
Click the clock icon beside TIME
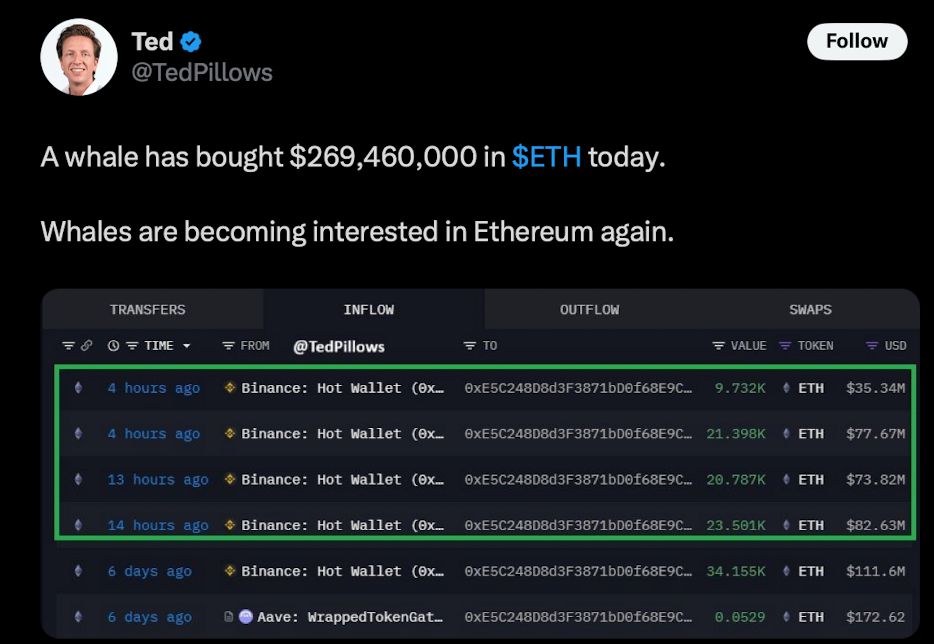pos(112,345)
